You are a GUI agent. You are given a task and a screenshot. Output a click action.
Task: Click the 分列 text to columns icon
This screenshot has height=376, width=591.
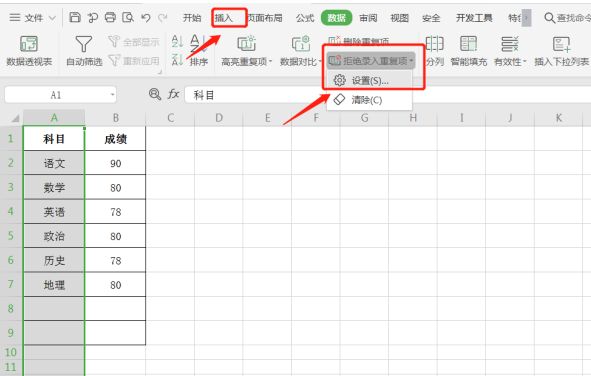(x=435, y=51)
